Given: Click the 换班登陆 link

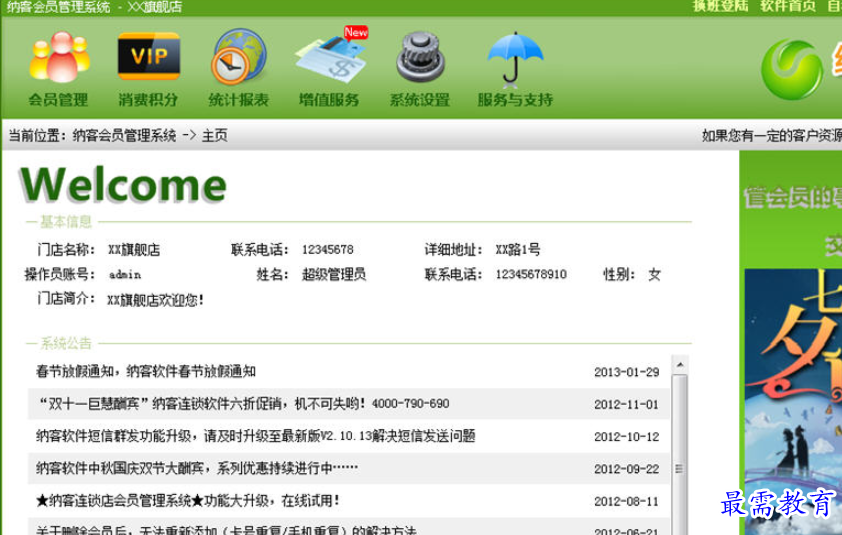Looking at the screenshot, I should tap(720, 6).
